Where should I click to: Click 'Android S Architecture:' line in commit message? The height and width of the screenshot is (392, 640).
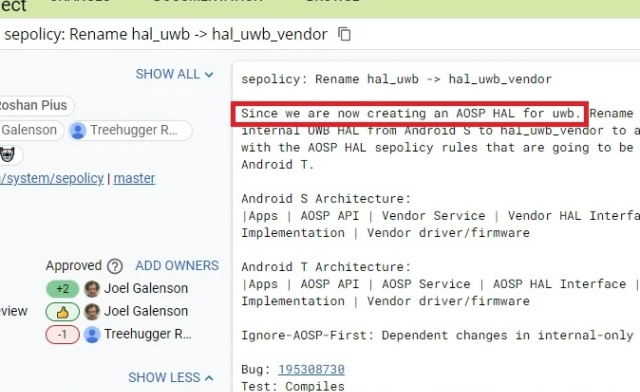pyautogui.click(x=326, y=199)
